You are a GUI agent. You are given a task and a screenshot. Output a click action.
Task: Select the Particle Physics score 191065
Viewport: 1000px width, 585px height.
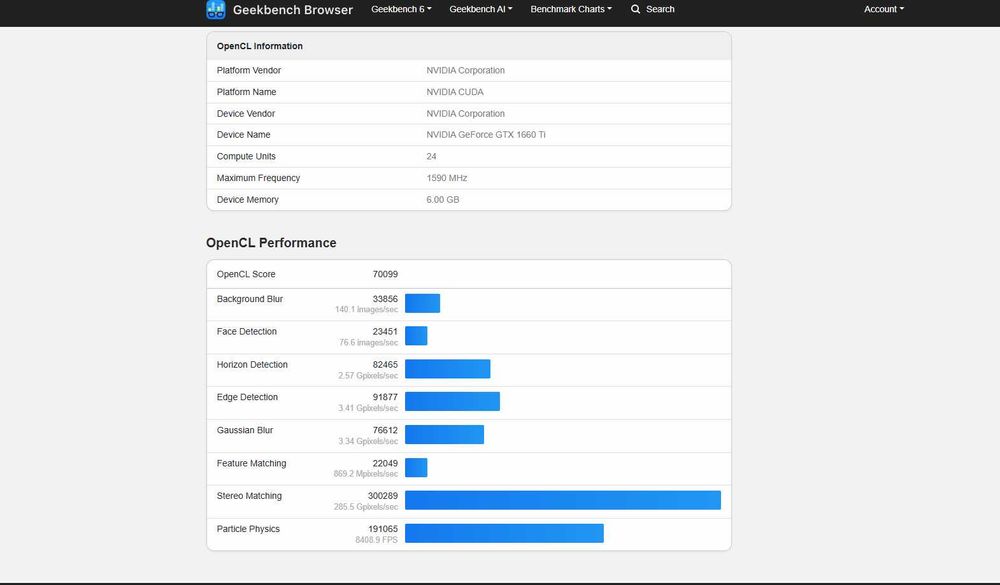383,529
